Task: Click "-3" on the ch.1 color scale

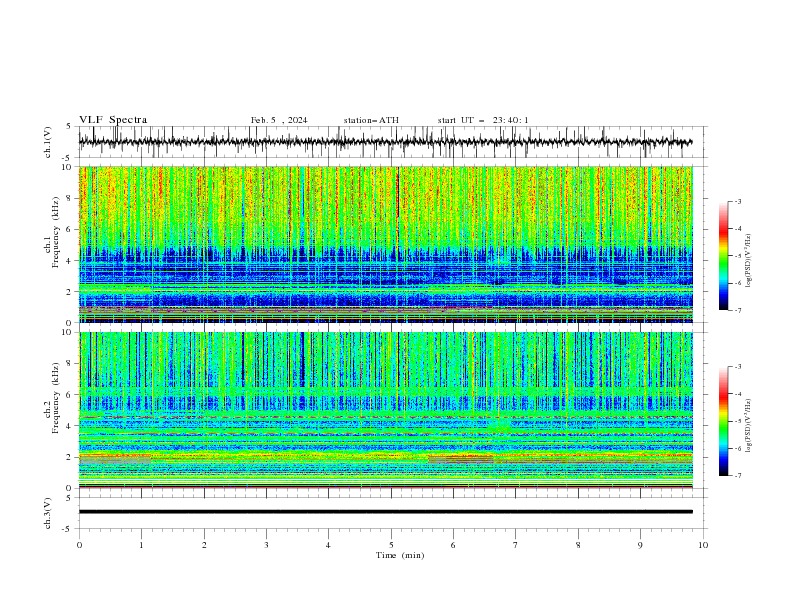Action: [x=738, y=201]
